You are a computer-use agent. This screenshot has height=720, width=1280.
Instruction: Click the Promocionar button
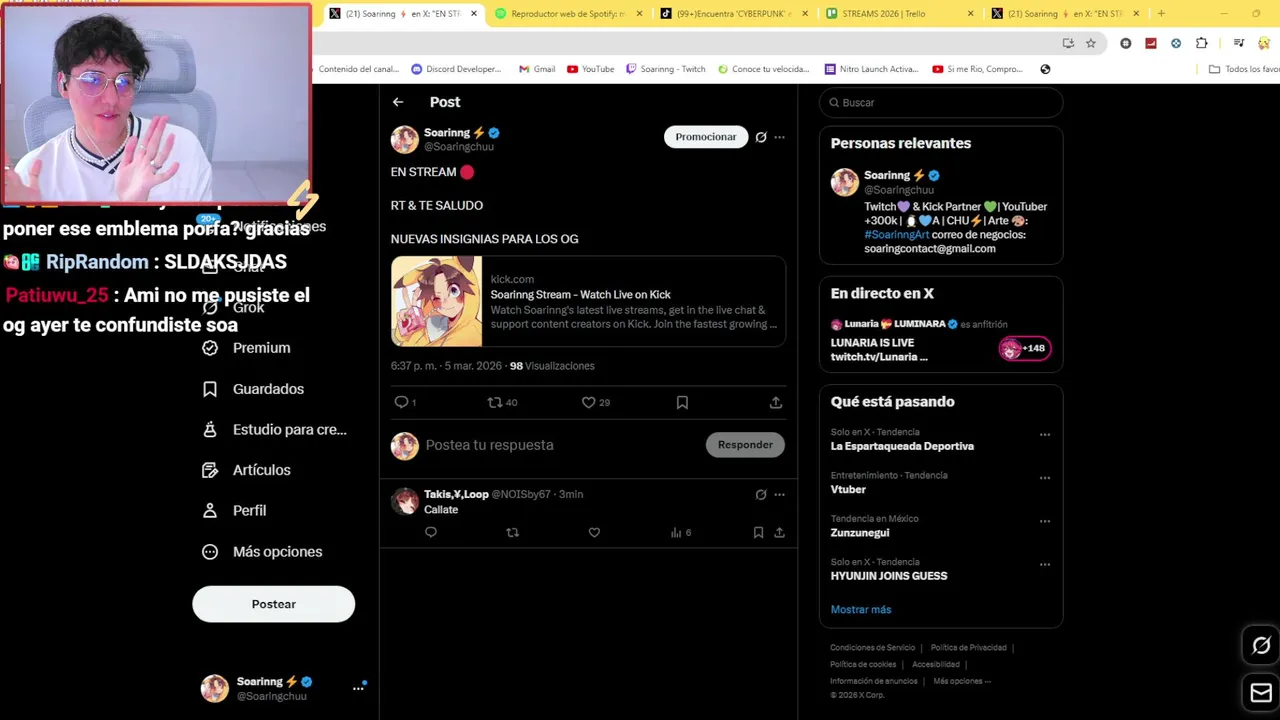pyautogui.click(x=706, y=137)
